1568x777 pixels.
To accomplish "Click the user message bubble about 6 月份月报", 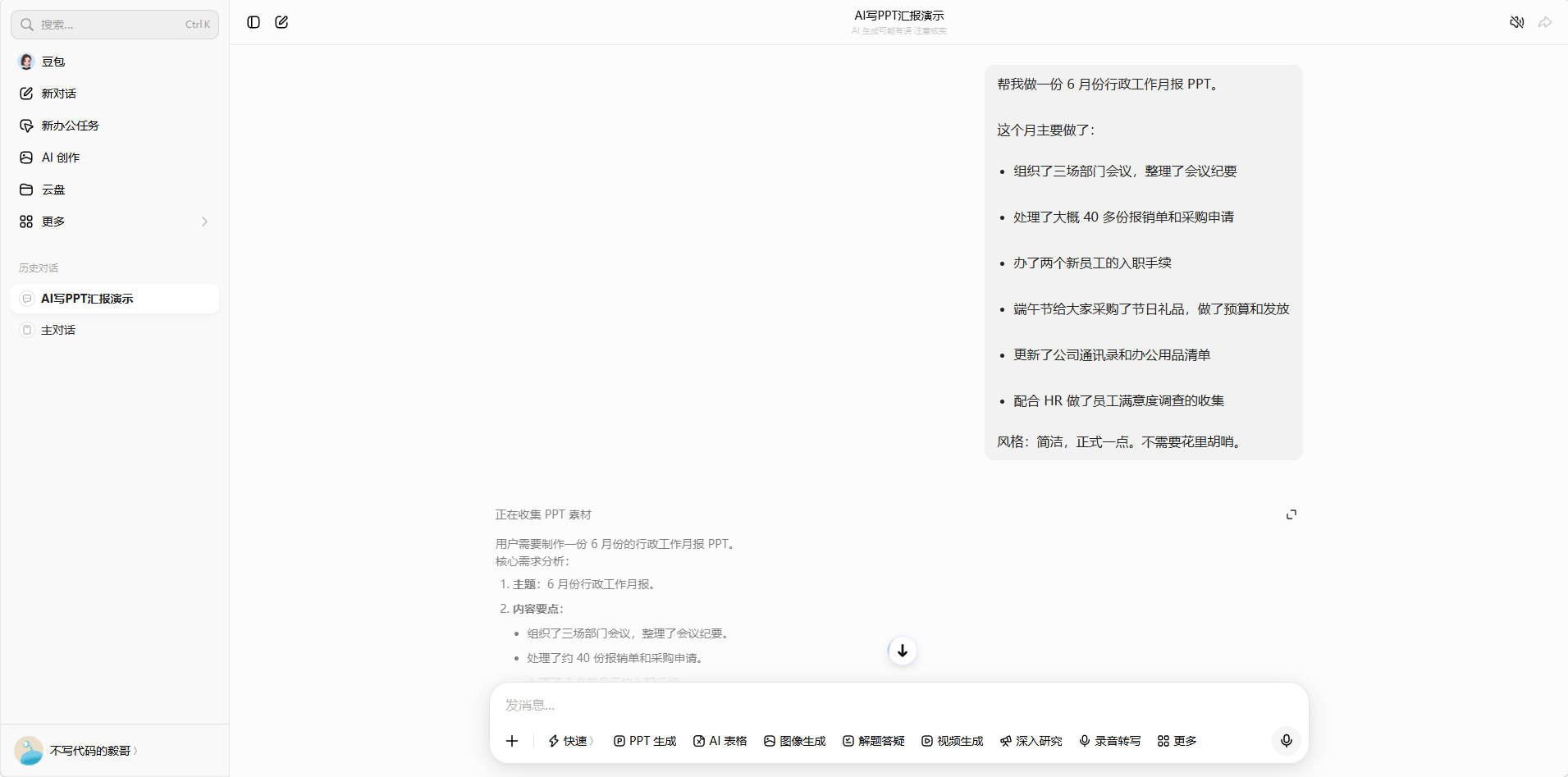I will point(1144,263).
